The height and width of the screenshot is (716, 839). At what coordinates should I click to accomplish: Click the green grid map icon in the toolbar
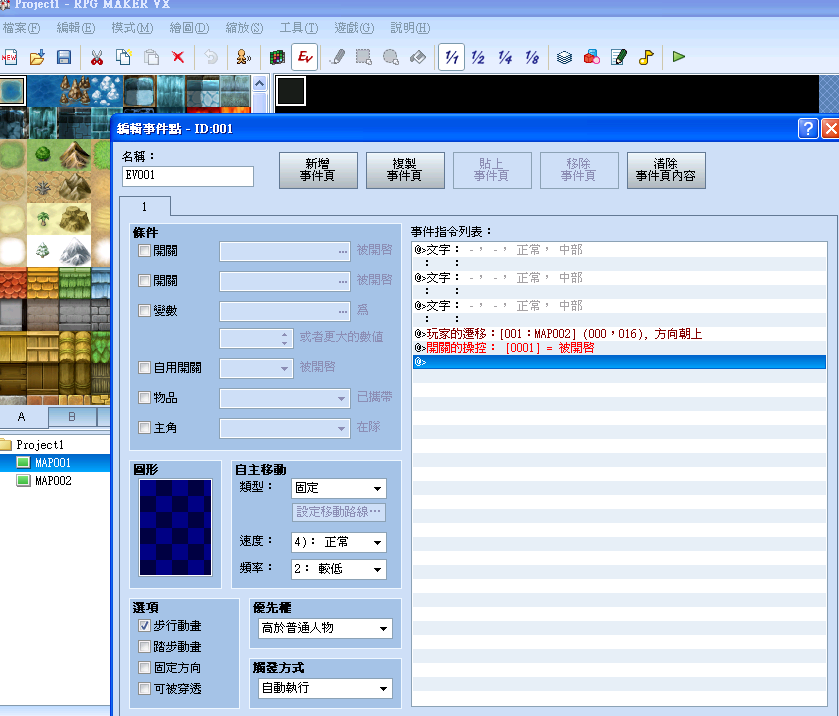click(277, 57)
